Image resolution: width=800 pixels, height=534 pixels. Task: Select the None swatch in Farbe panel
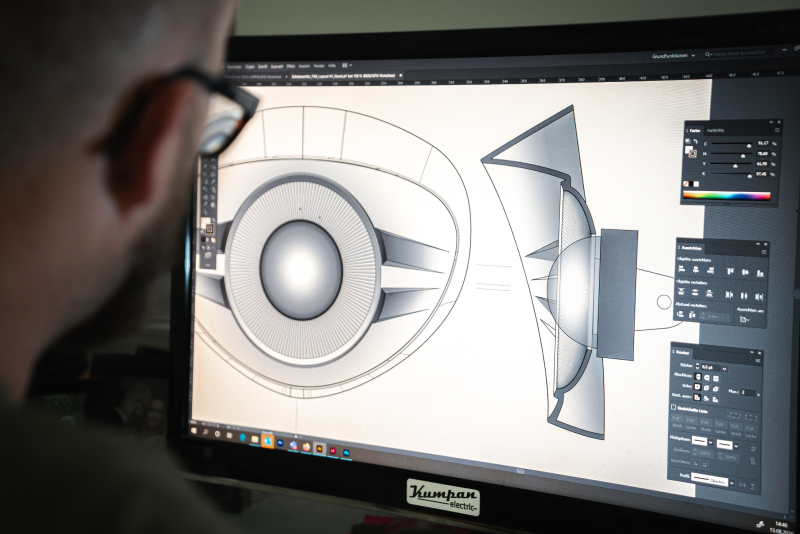click(x=686, y=184)
